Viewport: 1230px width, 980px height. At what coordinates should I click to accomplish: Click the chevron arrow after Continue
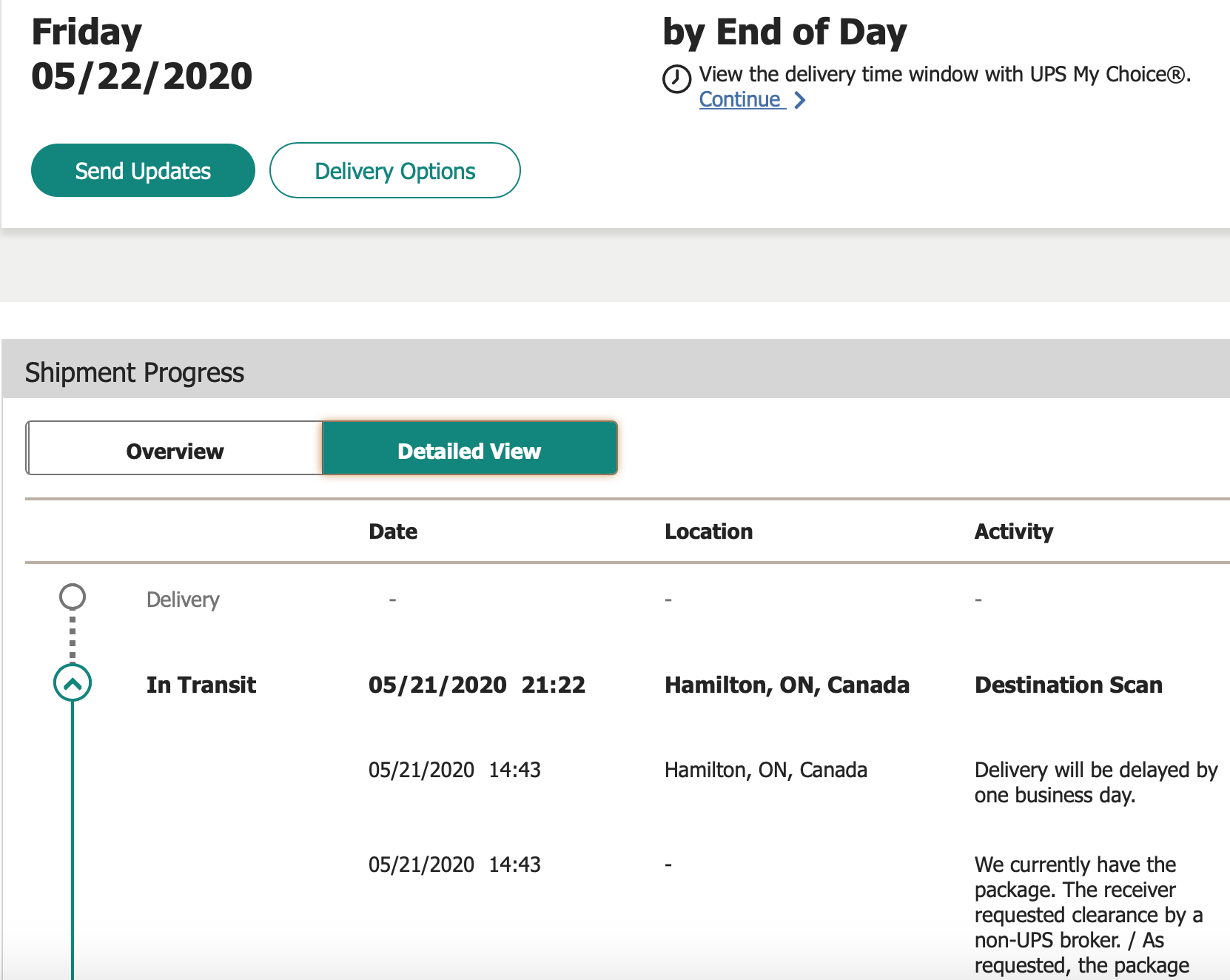click(799, 100)
